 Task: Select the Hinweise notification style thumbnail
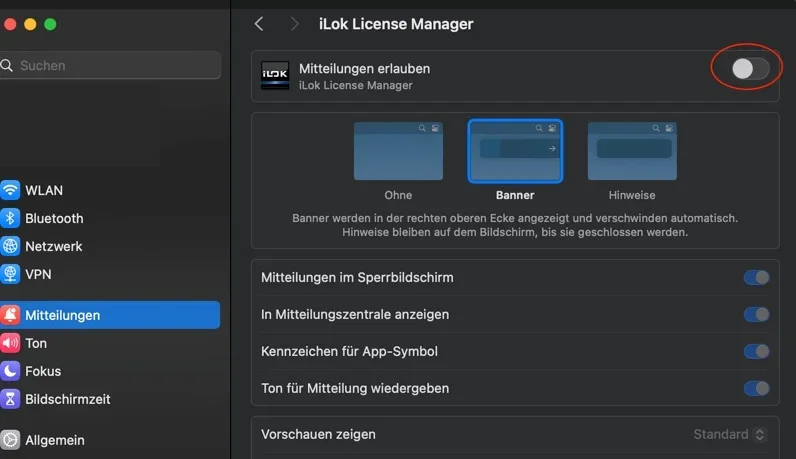click(x=634, y=151)
